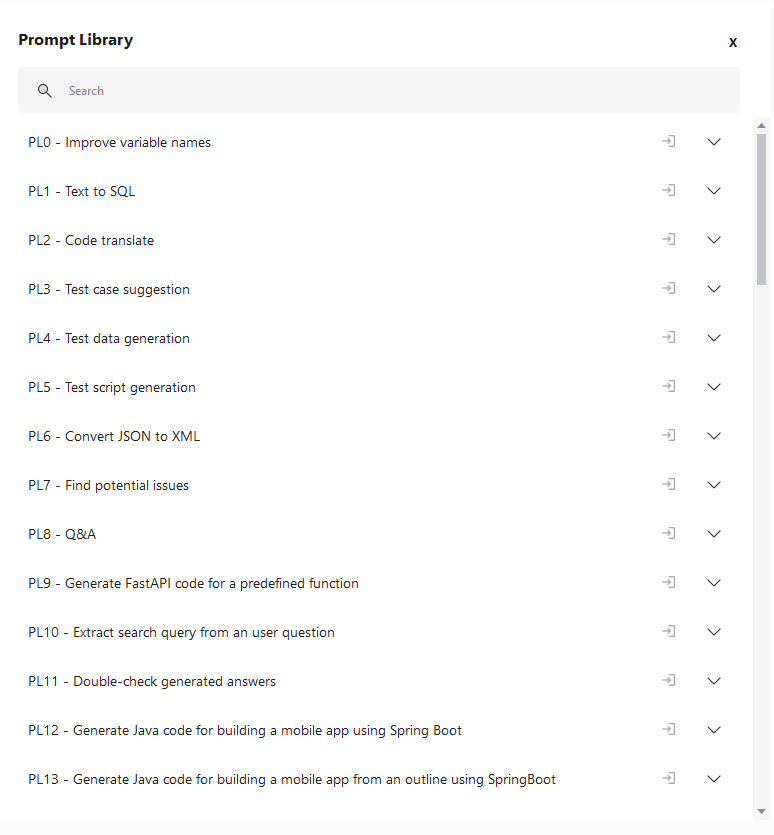
Task: Insert the PL8 Q&A prompt
Action: click(669, 533)
